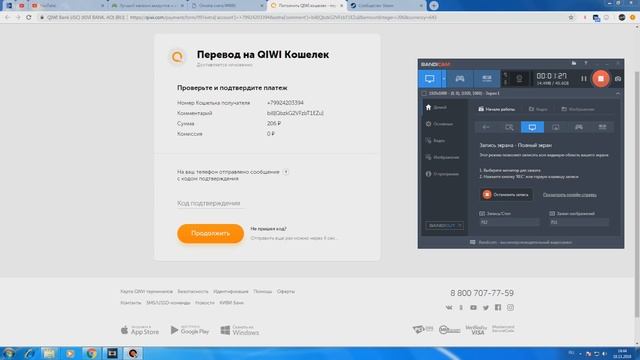640x360 pixels.
Task: Click the back arrow in Bandicam's mode row
Action: 486,127
